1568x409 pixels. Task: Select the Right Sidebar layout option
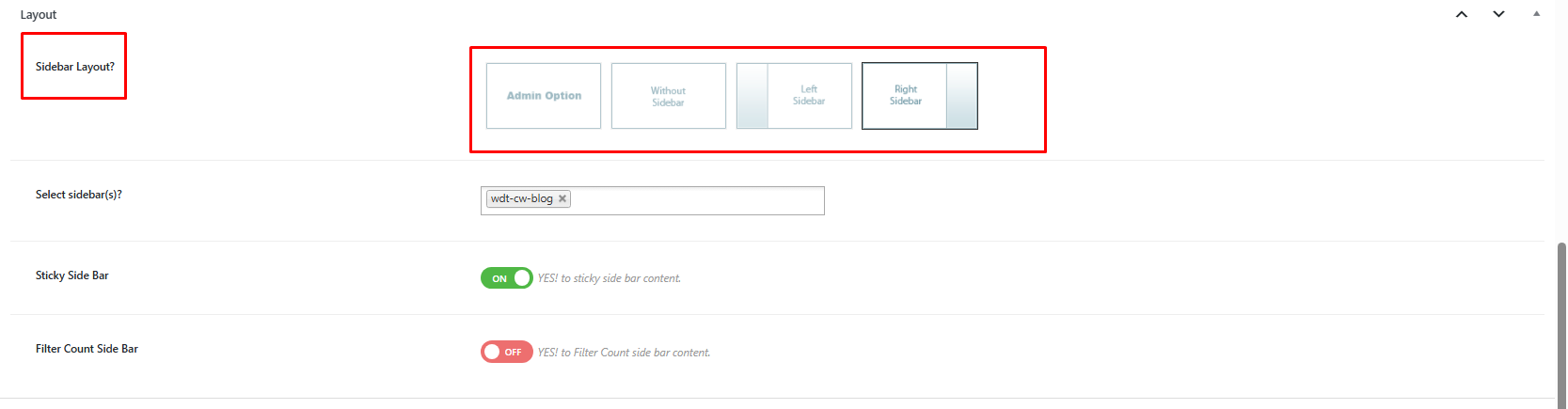point(919,96)
